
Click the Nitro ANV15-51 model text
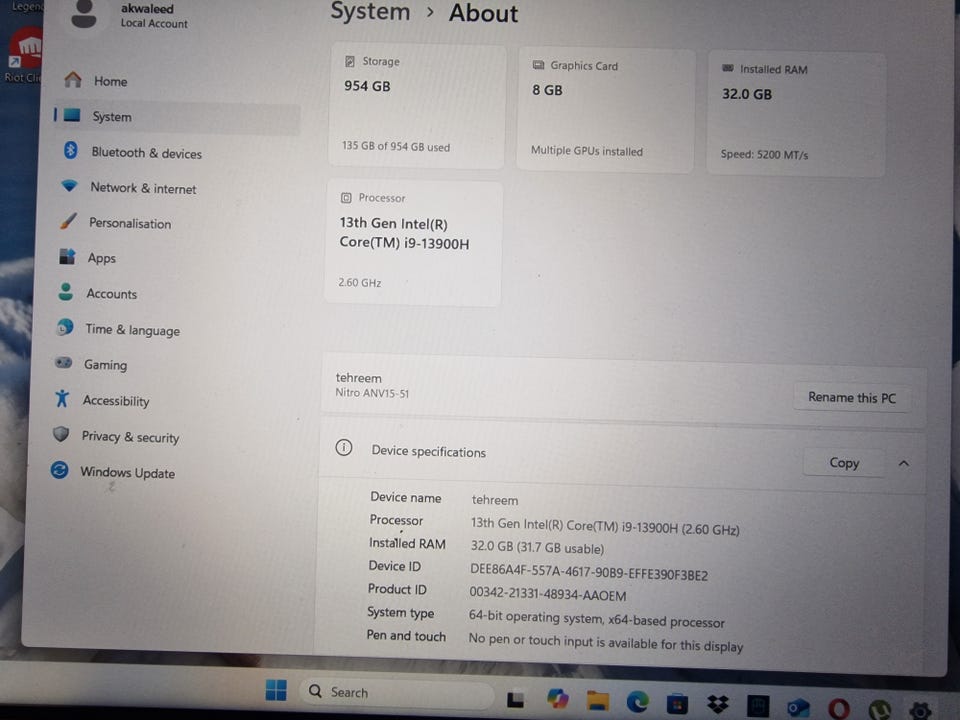click(x=372, y=393)
